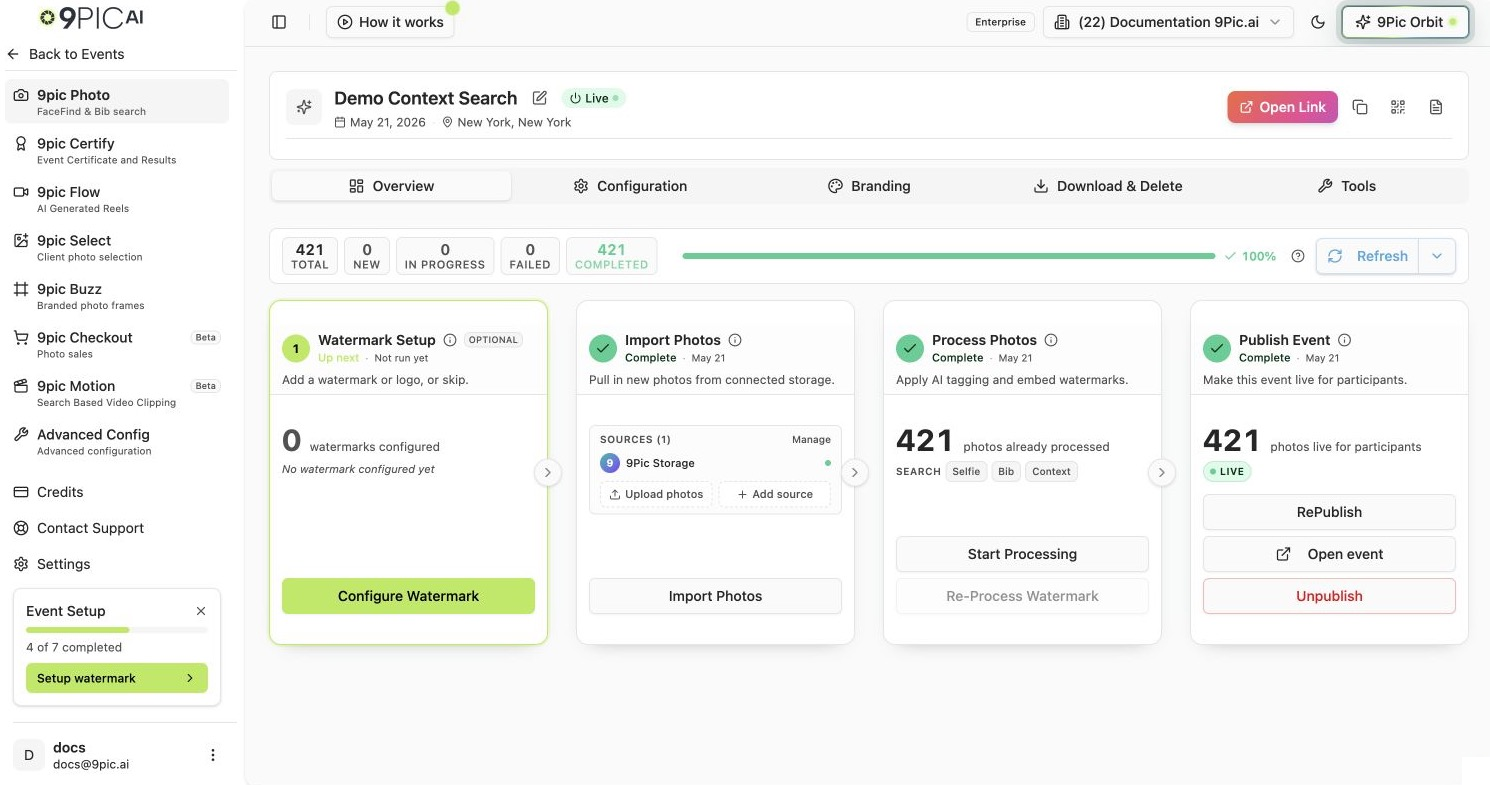The height and width of the screenshot is (785, 1490).
Task: Go Back to Events
Action: click(x=66, y=54)
